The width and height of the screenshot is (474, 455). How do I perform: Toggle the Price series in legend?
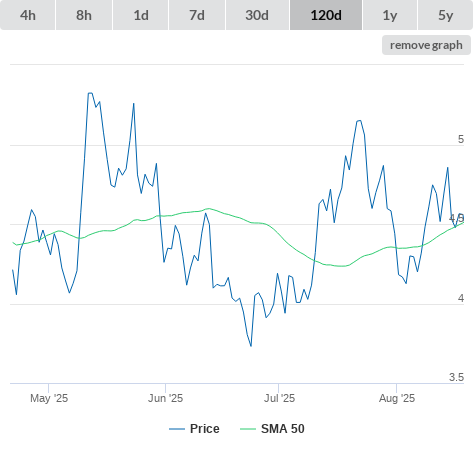pyautogui.click(x=194, y=429)
